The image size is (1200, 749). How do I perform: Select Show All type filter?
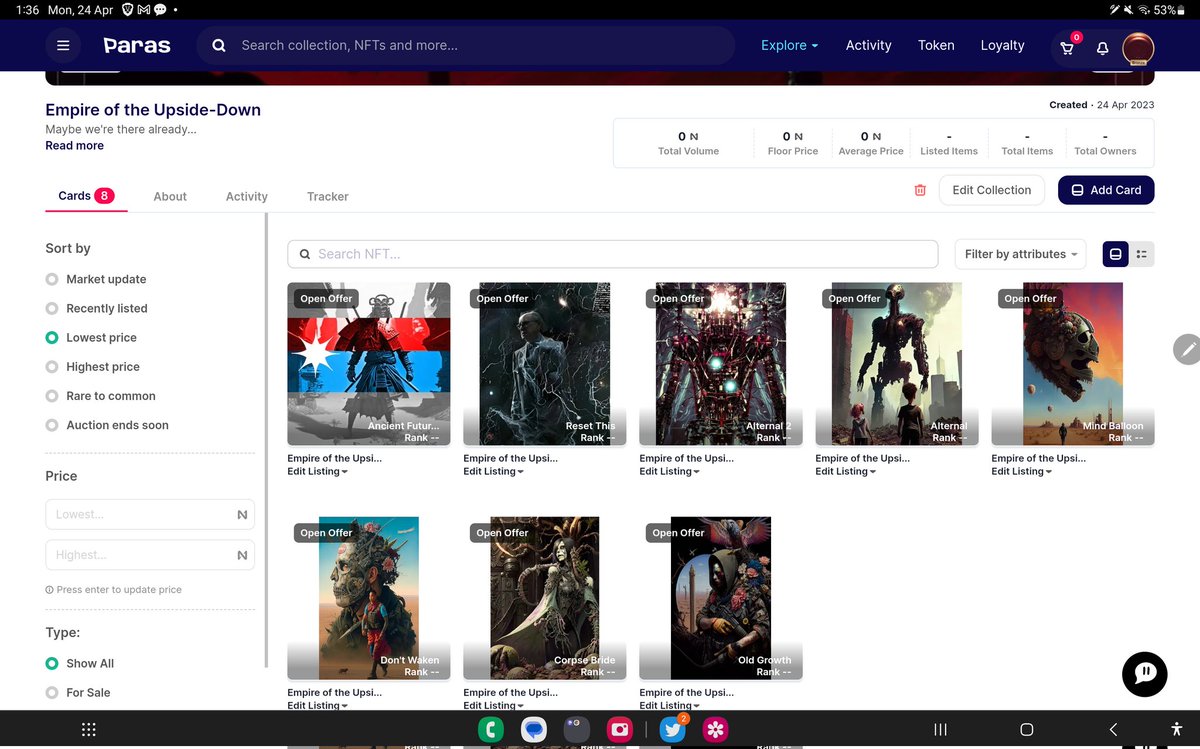[x=80, y=663]
